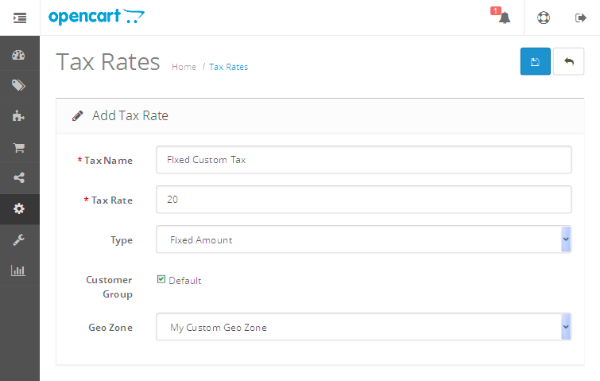Open the Tools wrench sidebar icon
The image size is (600, 381).
click(x=18, y=240)
